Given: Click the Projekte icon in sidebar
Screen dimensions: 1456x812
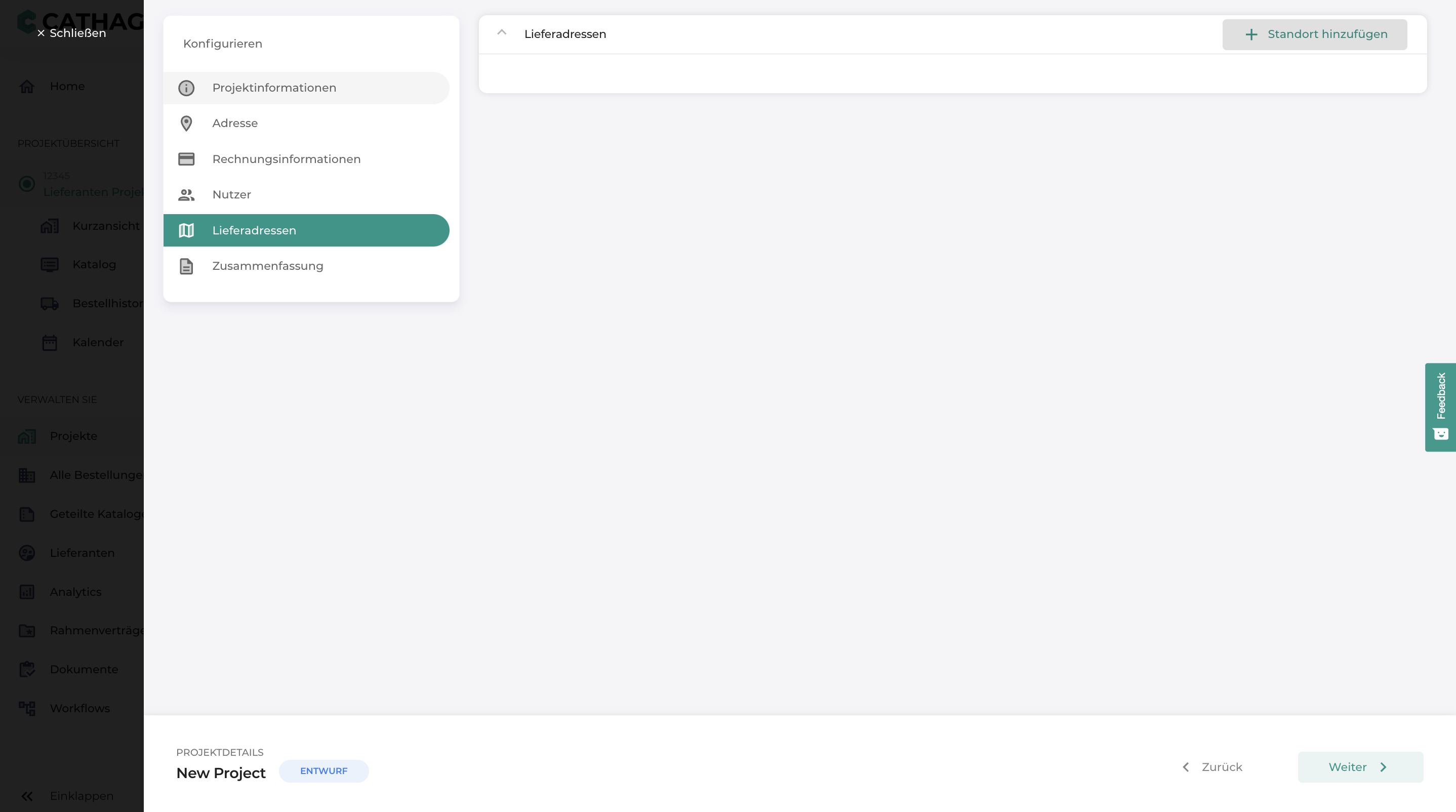Looking at the screenshot, I should pos(27,436).
